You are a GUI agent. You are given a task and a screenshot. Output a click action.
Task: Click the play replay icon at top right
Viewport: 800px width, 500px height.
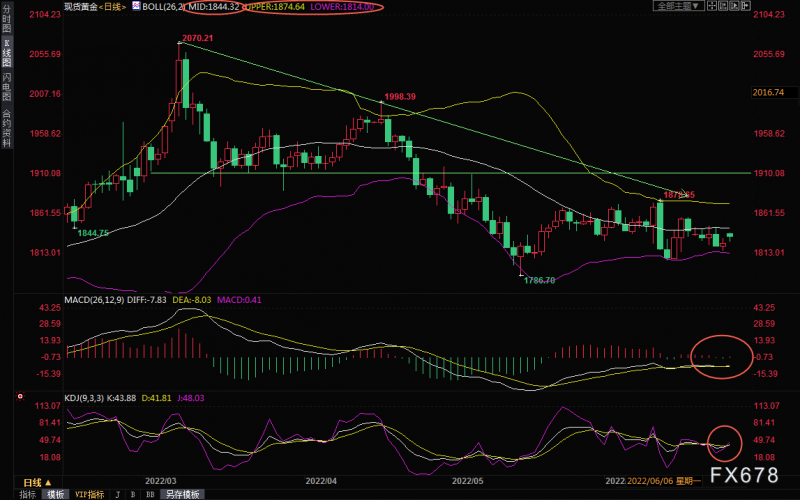[734, 6]
